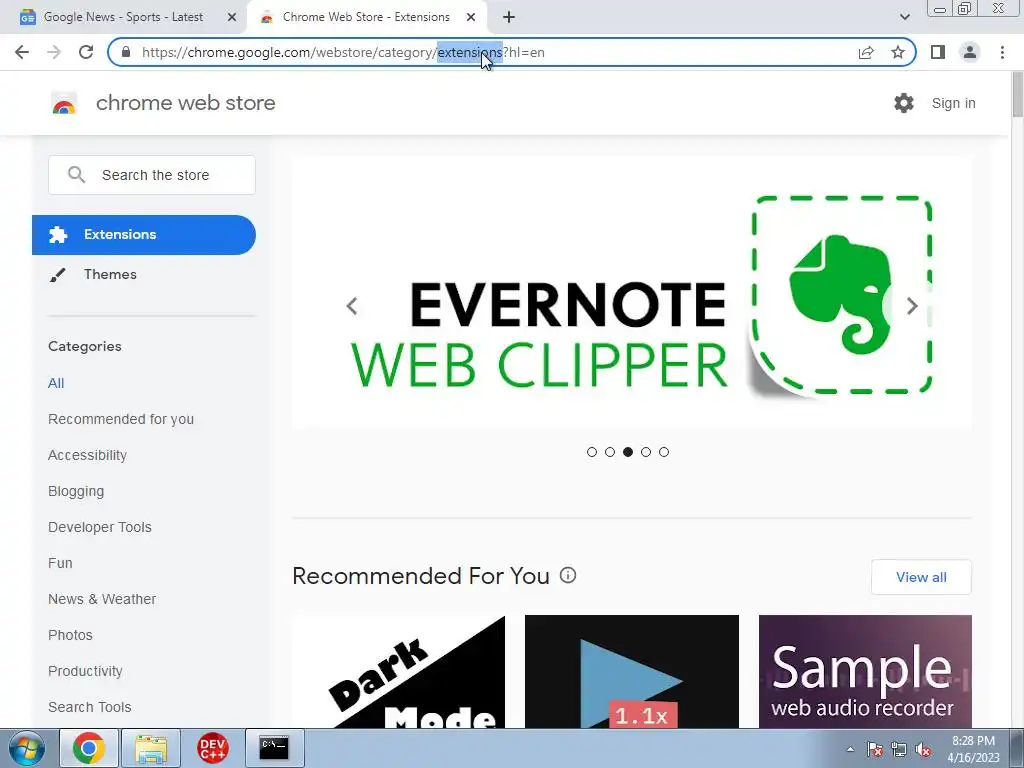Click the network tray icon
The width and height of the screenshot is (1024, 768).
tap(899, 749)
